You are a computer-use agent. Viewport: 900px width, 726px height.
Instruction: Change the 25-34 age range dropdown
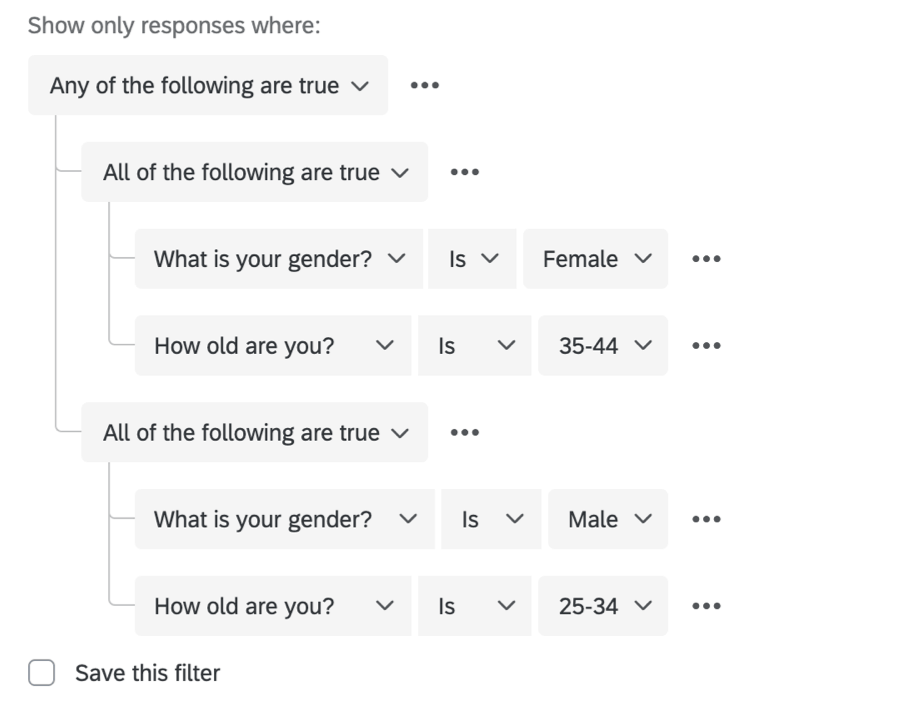pos(603,607)
